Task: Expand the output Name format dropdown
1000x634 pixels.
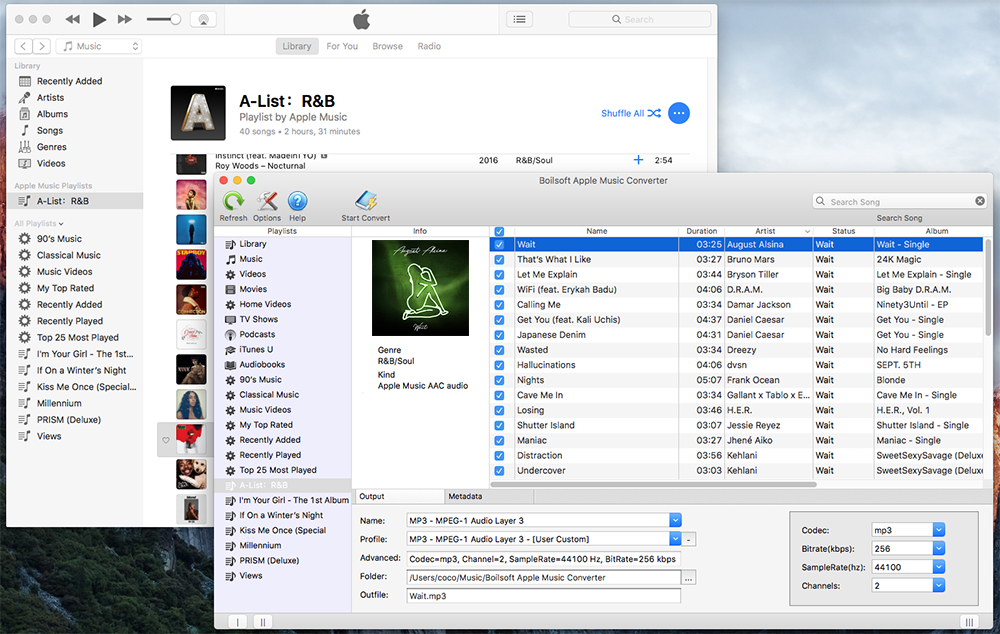Action: coord(675,520)
